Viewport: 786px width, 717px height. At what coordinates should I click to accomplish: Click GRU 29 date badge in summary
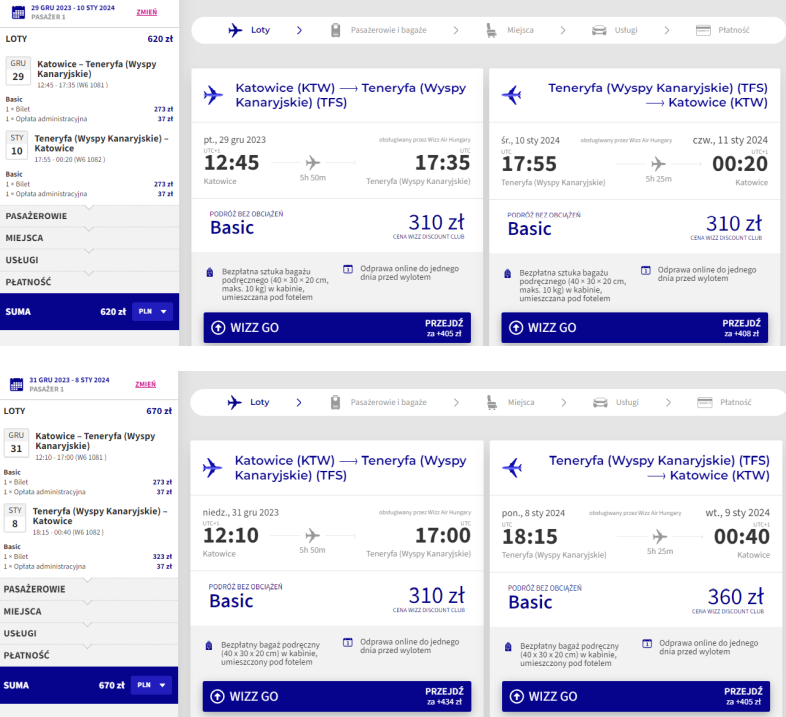click(x=18, y=71)
